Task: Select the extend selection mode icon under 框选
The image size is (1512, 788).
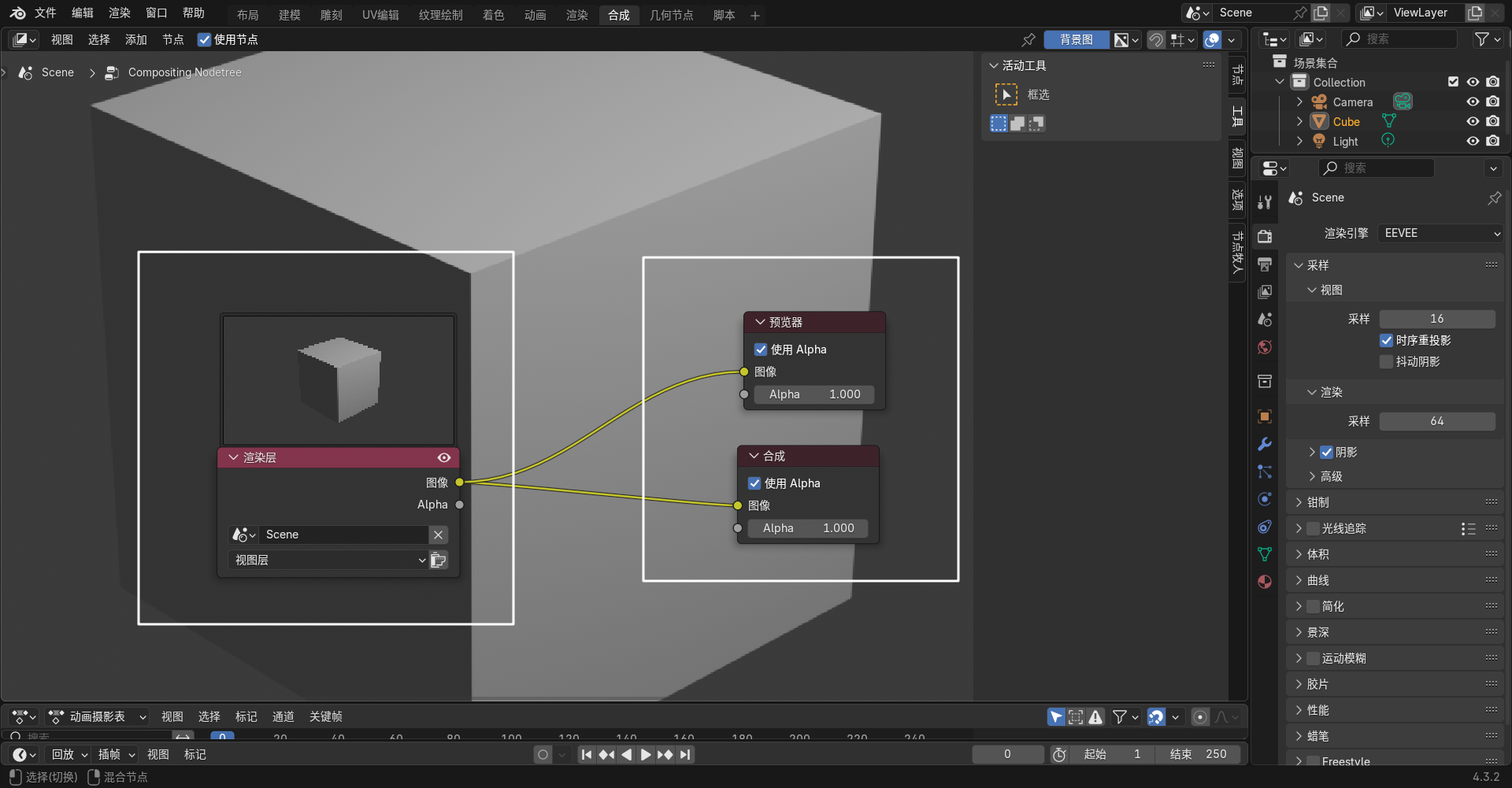Action: tap(1017, 124)
